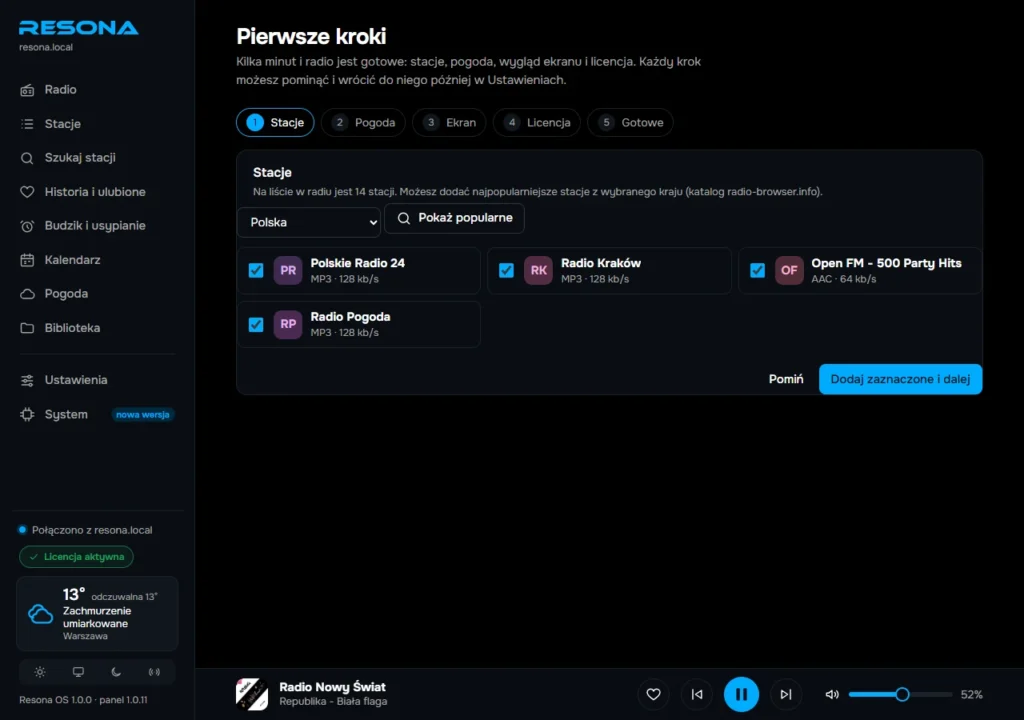Viewport: 1024px width, 720px height.
Task: Click the Pokaż popularne button
Action: (x=455, y=218)
